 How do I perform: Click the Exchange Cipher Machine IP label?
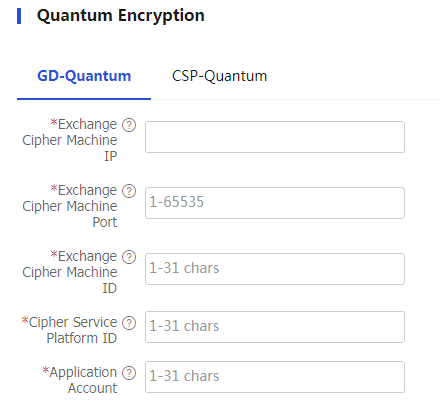coord(70,140)
